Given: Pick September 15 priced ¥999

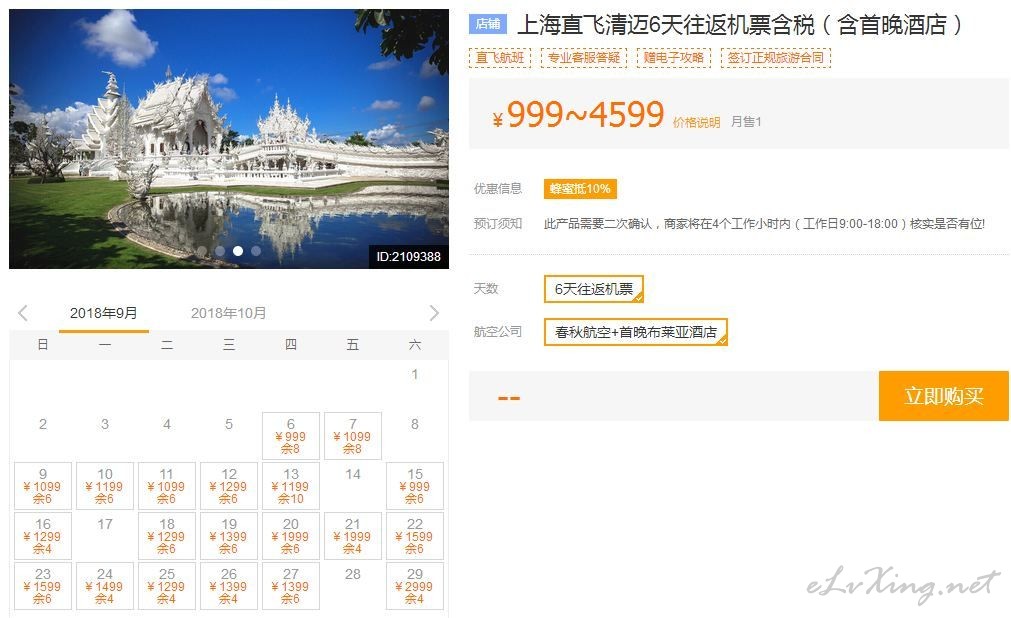Looking at the screenshot, I should tap(415, 486).
